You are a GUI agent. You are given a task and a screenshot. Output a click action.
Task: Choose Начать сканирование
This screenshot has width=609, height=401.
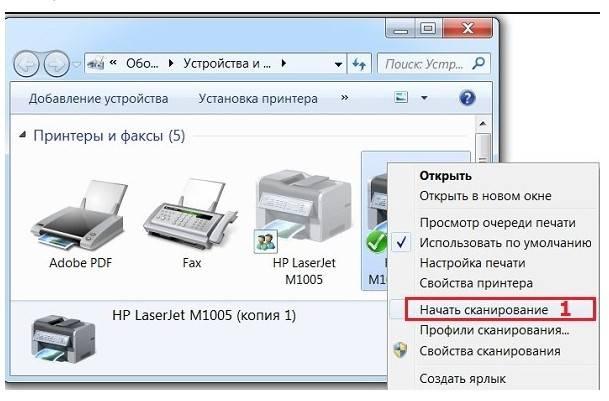point(484,310)
